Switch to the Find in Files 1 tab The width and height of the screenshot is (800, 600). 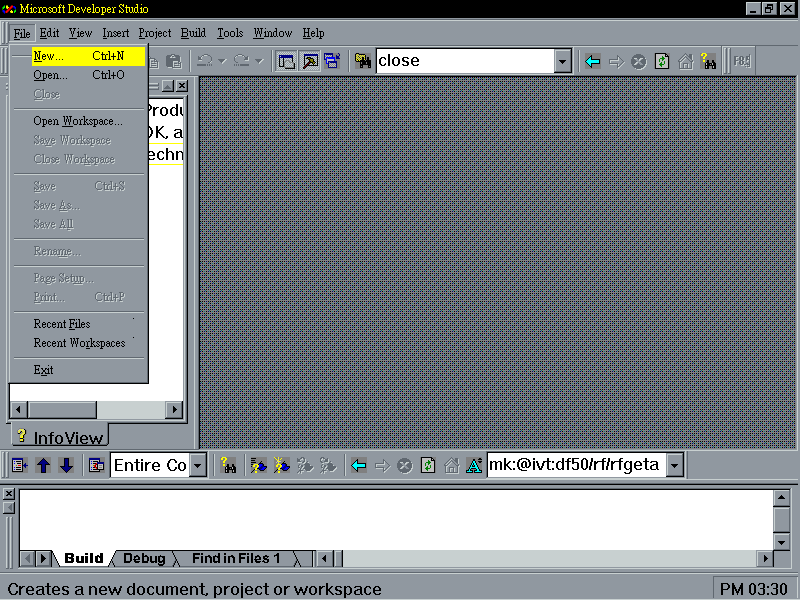(x=236, y=559)
